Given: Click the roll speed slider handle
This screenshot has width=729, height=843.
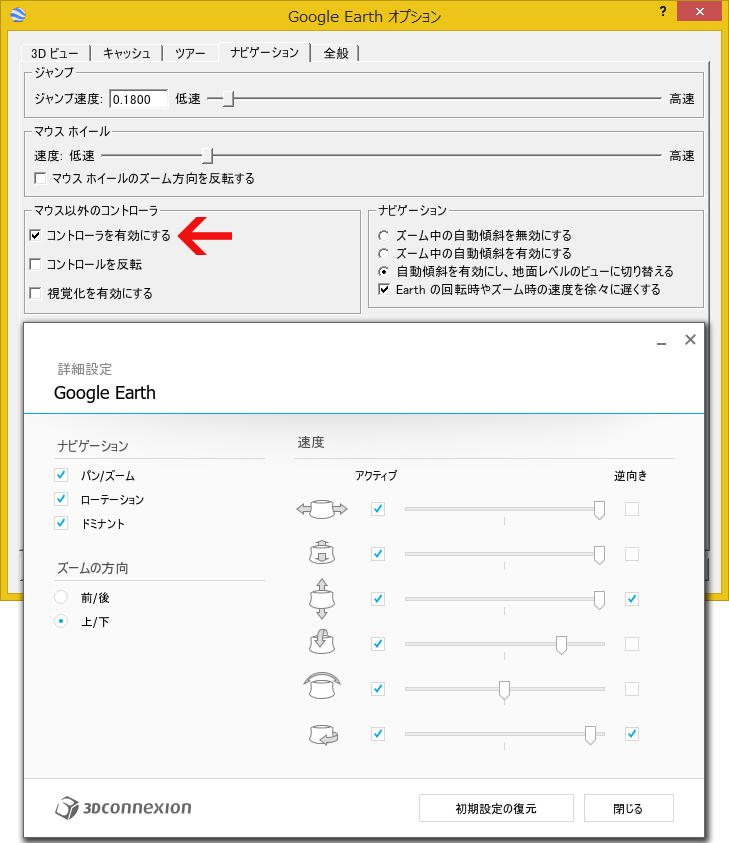Looking at the screenshot, I should [504, 690].
